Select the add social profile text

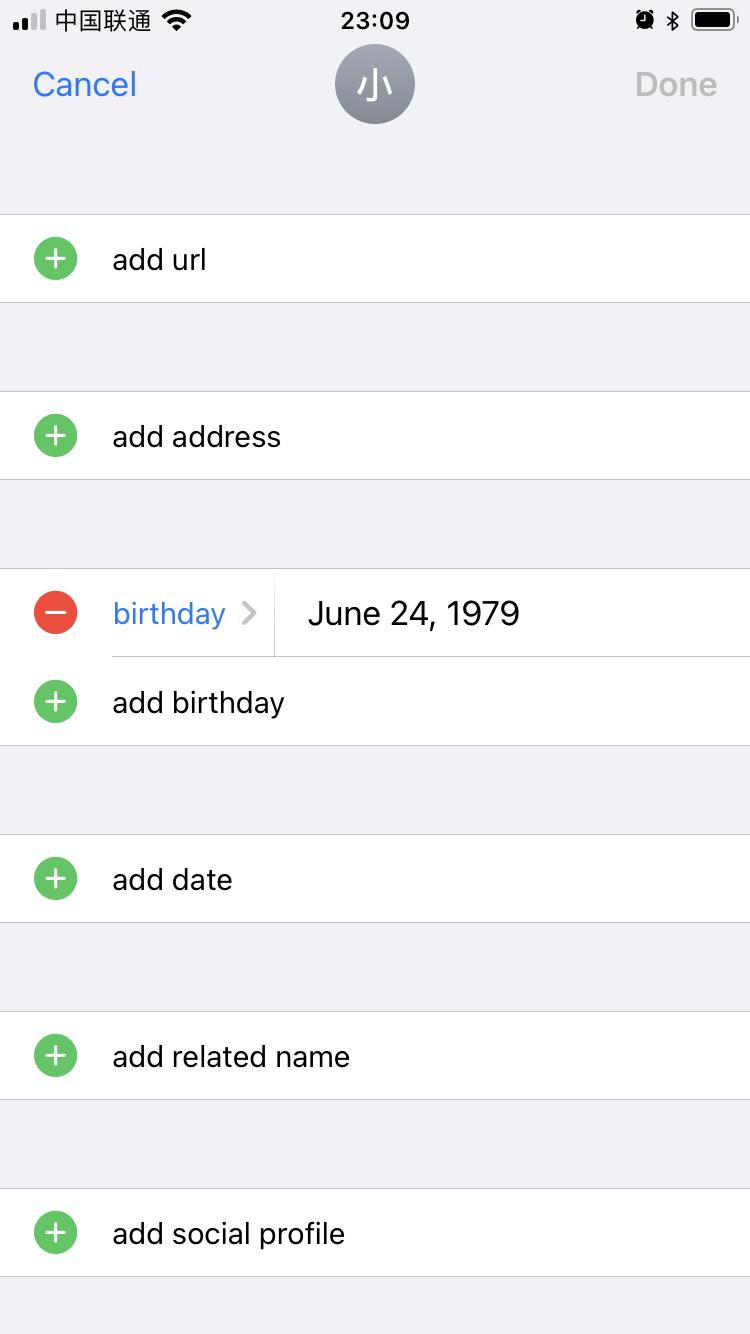pyautogui.click(x=229, y=1234)
